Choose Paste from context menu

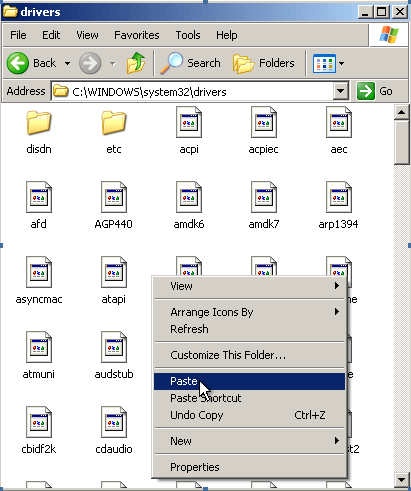tap(249, 381)
